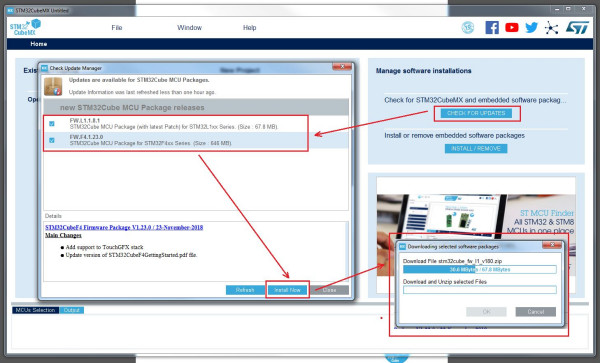The width and height of the screenshot is (600, 363).
Task: Click the Close button in Update Manager
Action: pyautogui.click(x=329, y=290)
